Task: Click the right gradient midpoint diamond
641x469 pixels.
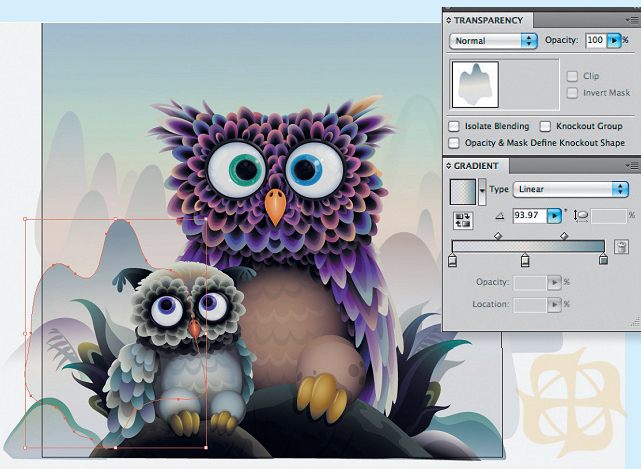Action: [x=564, y=236]
